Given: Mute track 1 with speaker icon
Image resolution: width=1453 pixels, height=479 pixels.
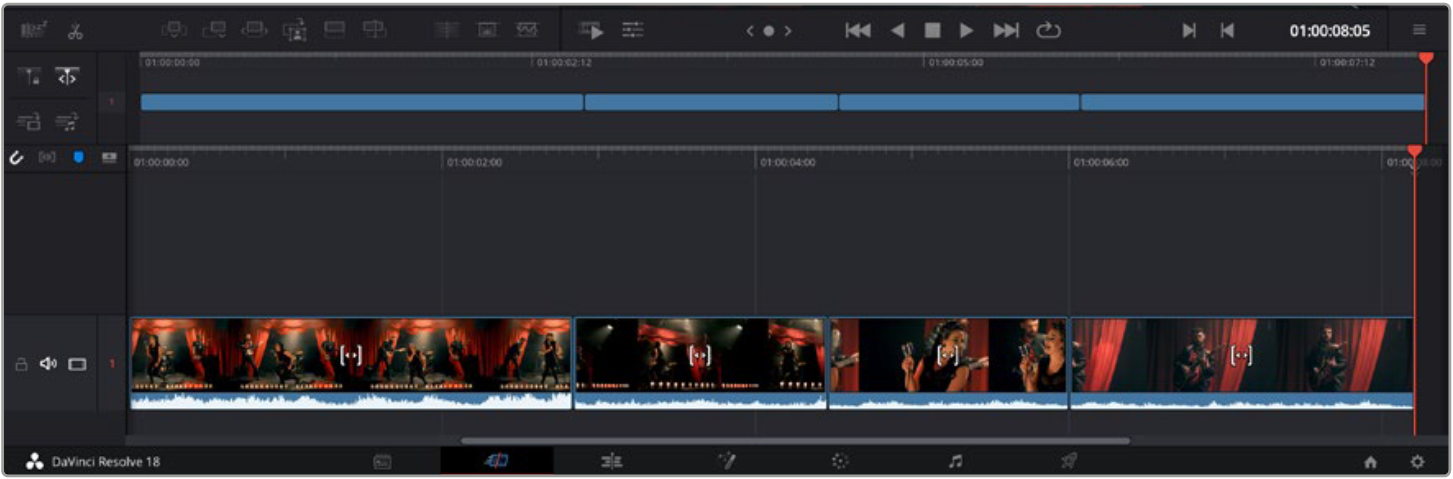Looking at the screenshot, I should point(48,364).
